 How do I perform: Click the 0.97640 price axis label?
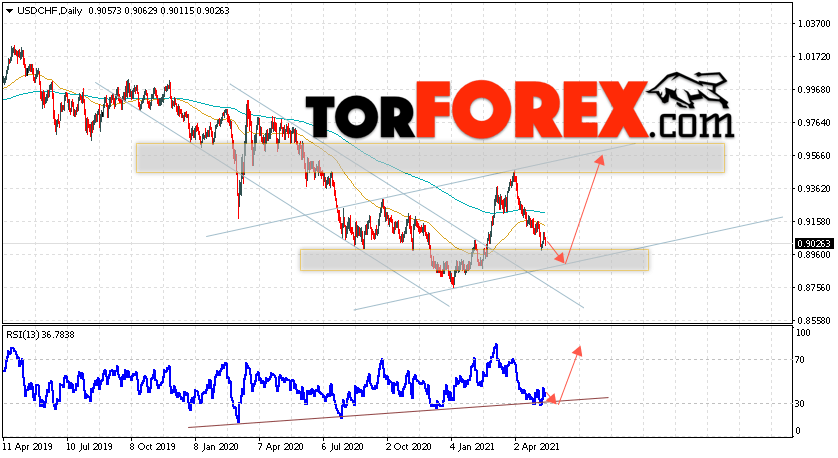coord(814,123)
